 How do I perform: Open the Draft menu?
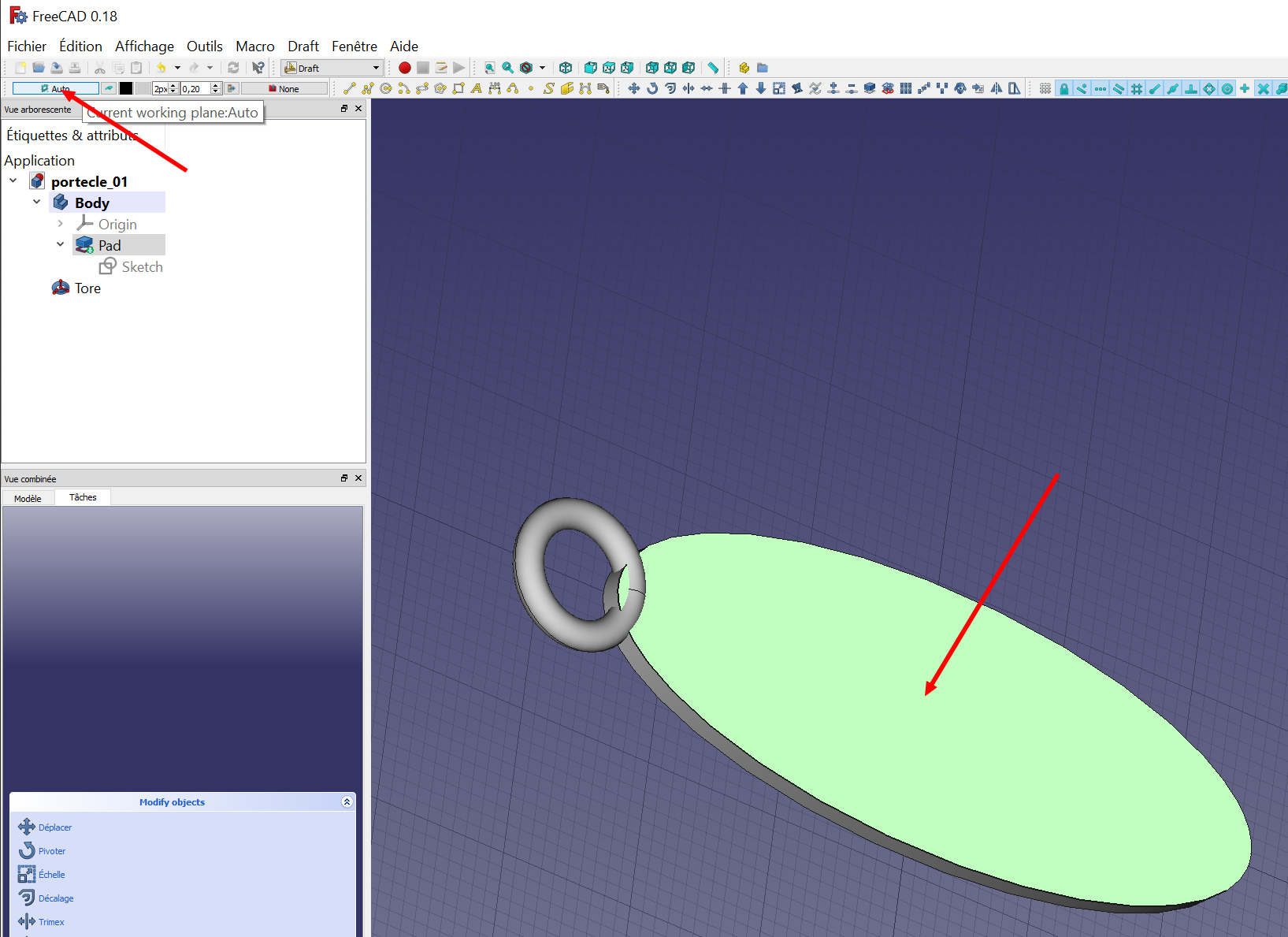click(303, 46)
